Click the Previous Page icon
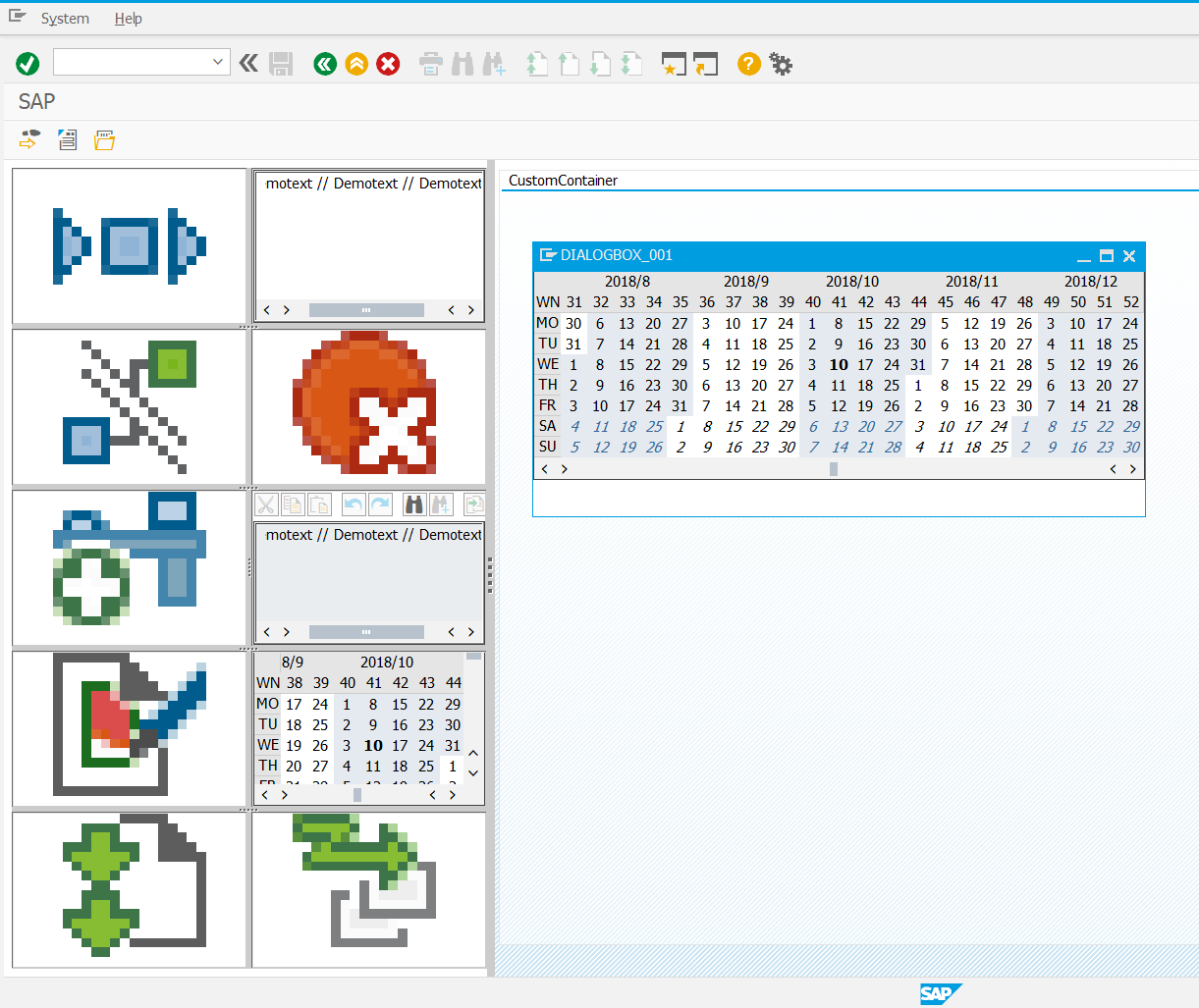1199x1008 pixels. tap(569, 64)
